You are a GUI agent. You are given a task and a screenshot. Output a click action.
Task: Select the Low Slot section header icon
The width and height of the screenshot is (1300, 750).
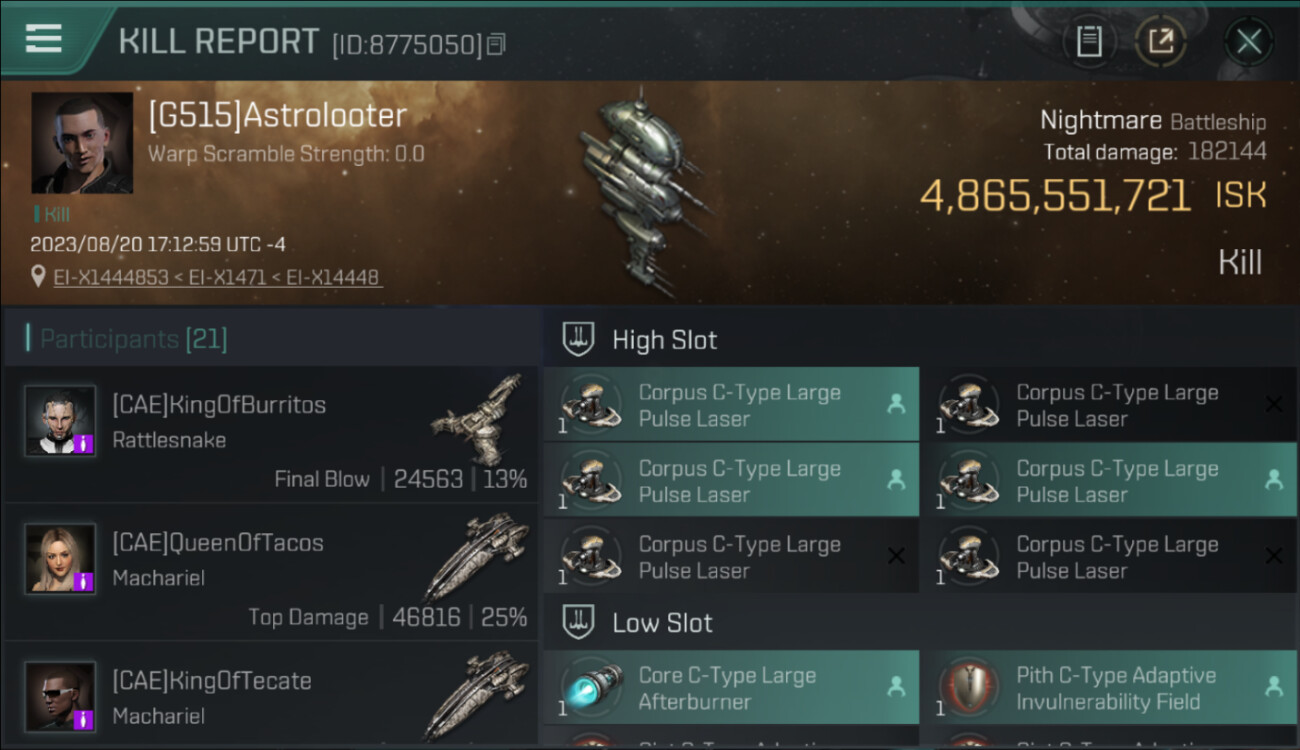(x=578, y=622)
